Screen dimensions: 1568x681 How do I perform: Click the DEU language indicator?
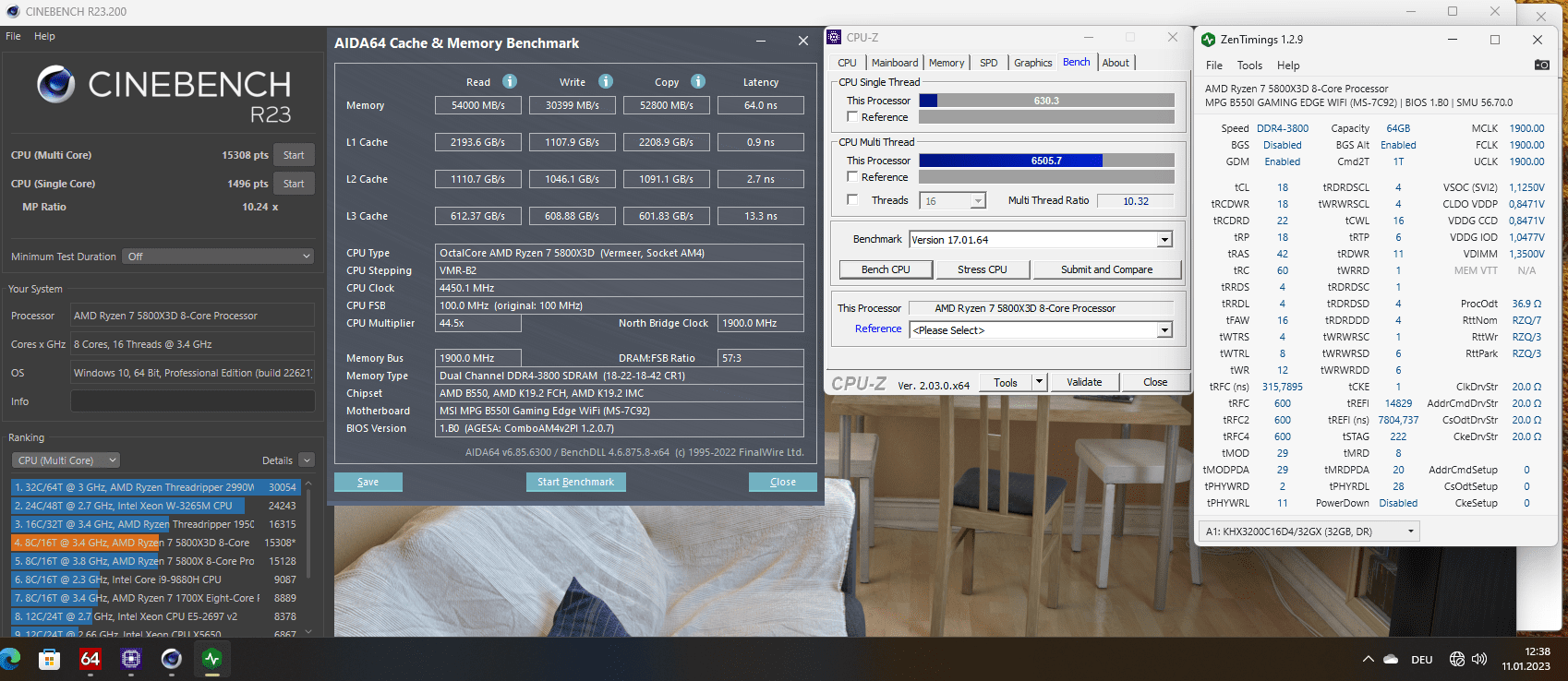click(x=1422, y=659)
